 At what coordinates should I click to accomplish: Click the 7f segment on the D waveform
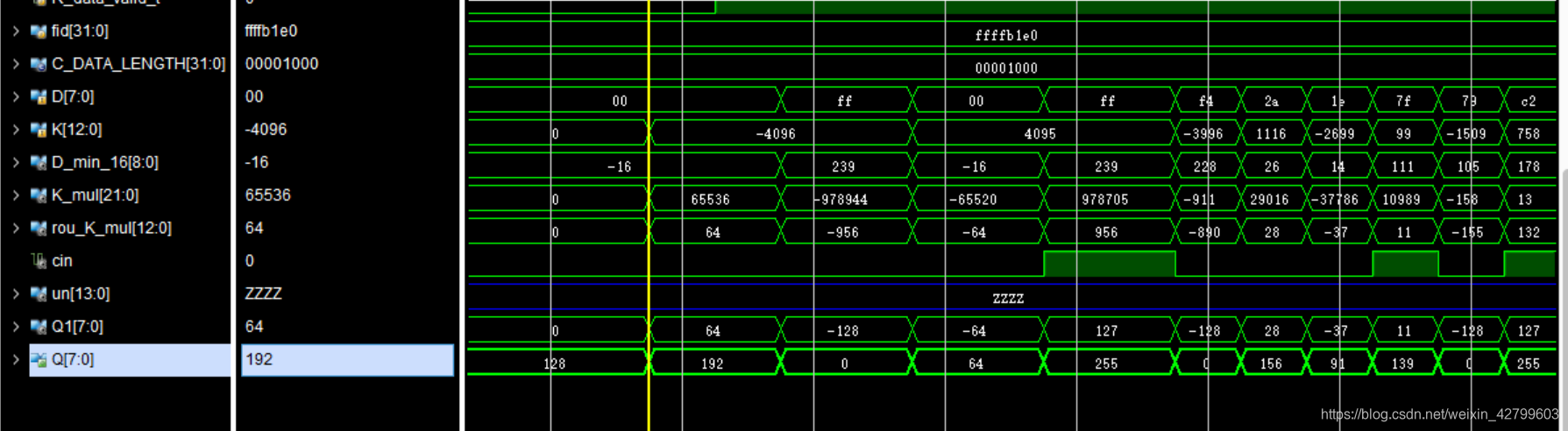1404,102
